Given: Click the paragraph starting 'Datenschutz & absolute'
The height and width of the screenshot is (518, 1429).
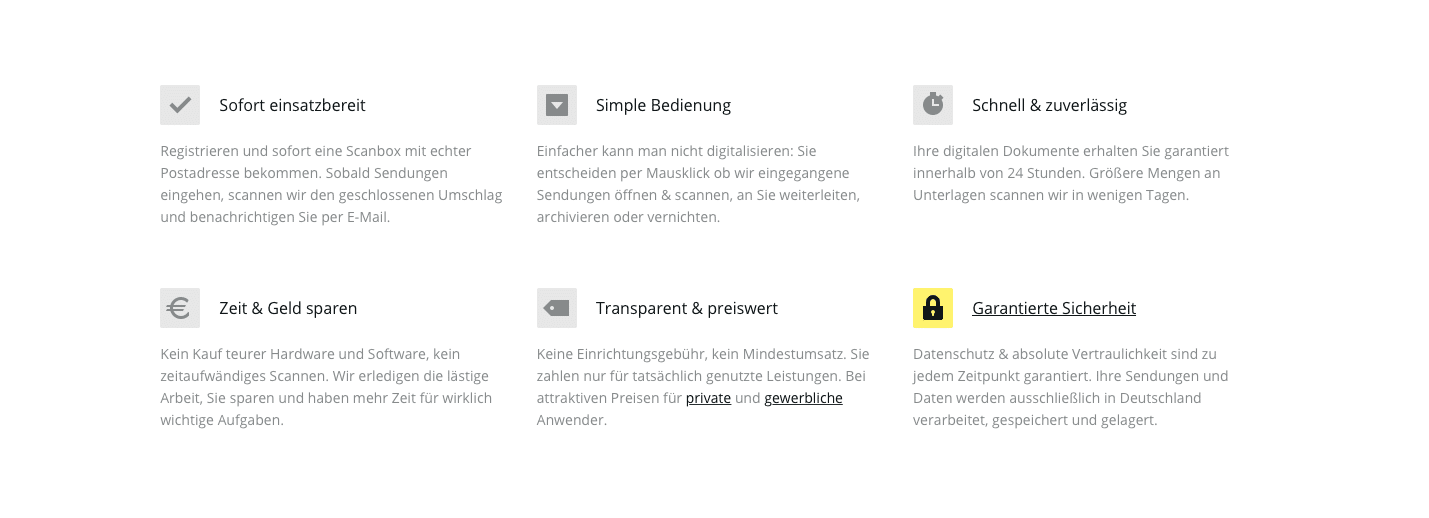Looking at the screenshot, I should click(1071, 387).
